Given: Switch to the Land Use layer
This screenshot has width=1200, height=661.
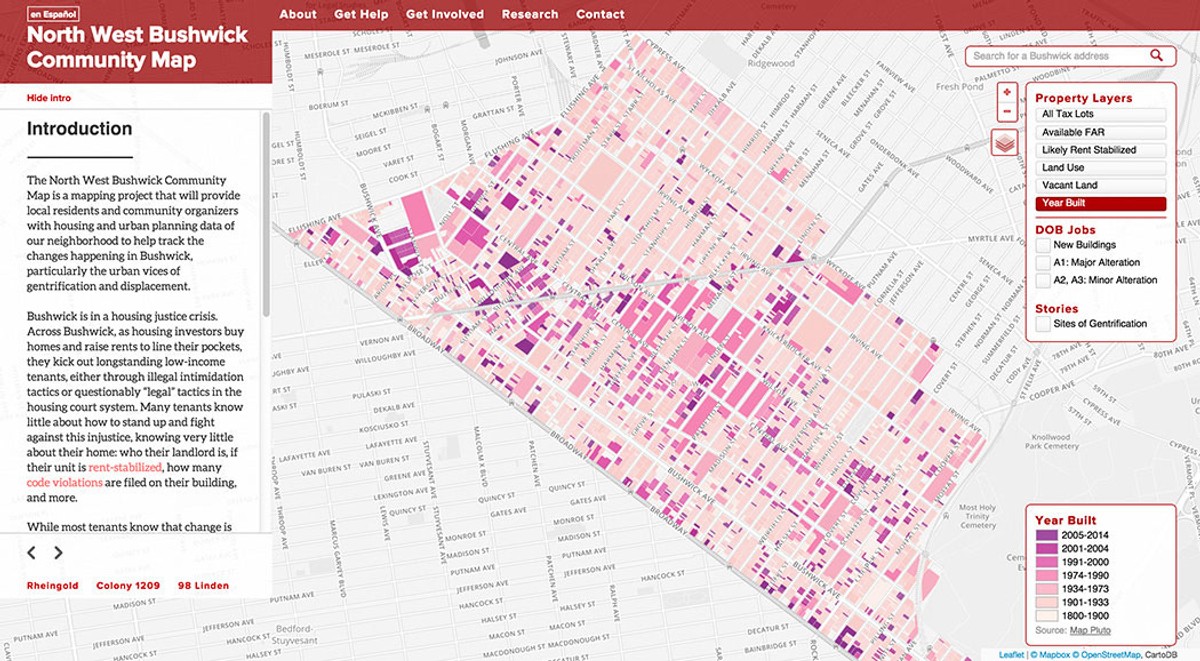Looking at the screenshot, I should (x=1101, y=168).
